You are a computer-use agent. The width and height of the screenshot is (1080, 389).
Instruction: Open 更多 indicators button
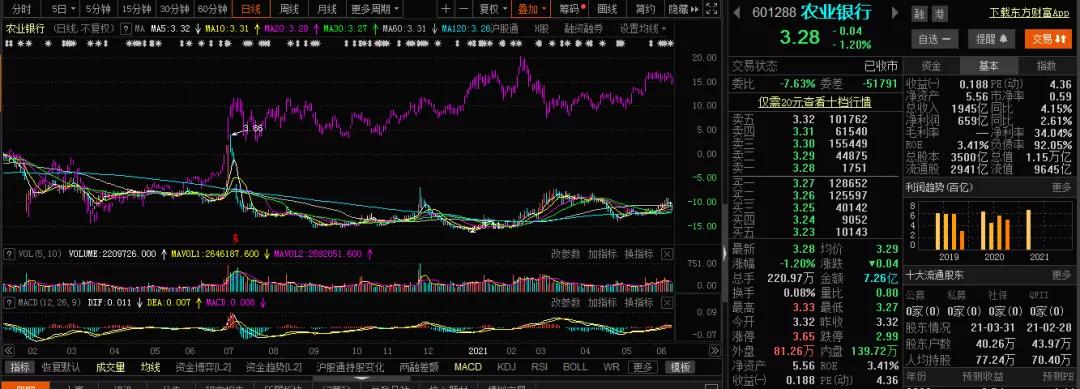tap(642, 367)
